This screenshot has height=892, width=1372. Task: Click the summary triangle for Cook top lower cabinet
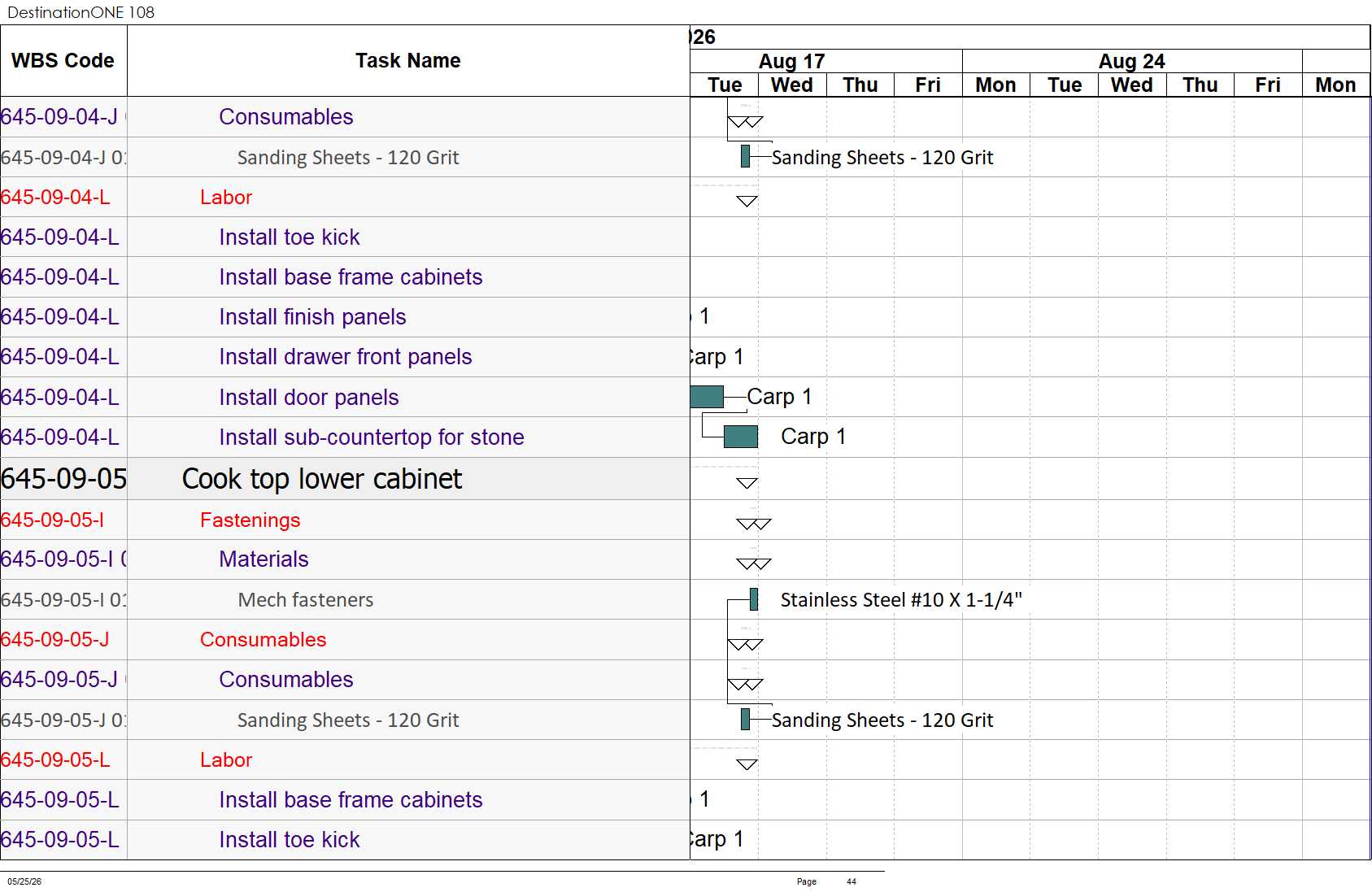tap(747, 483)
